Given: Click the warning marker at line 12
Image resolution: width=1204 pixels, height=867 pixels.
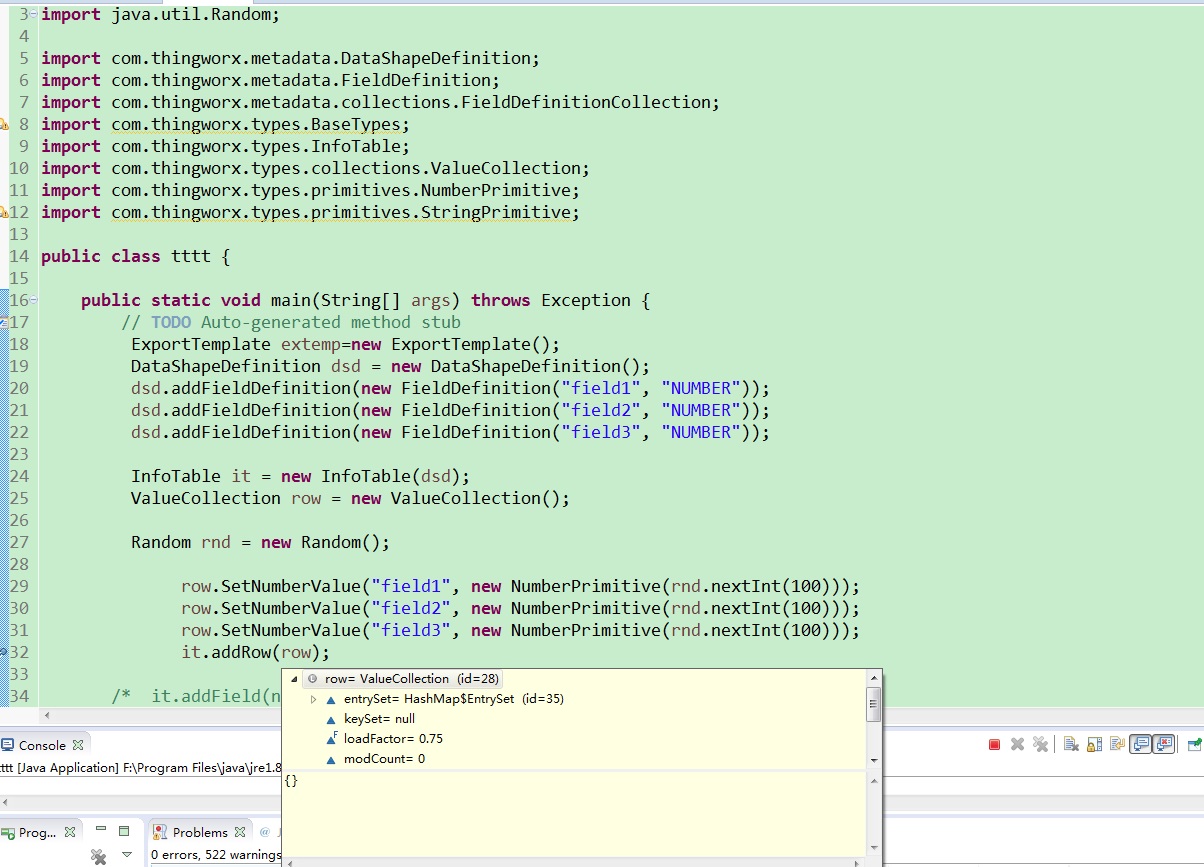Looking at the screenshot, I should [4, 212].
